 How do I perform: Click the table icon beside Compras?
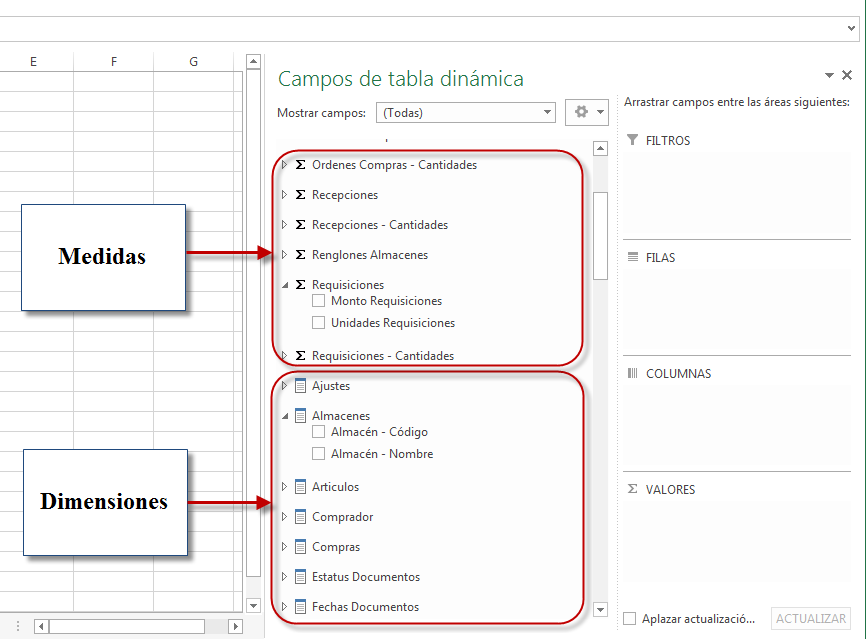300,547
